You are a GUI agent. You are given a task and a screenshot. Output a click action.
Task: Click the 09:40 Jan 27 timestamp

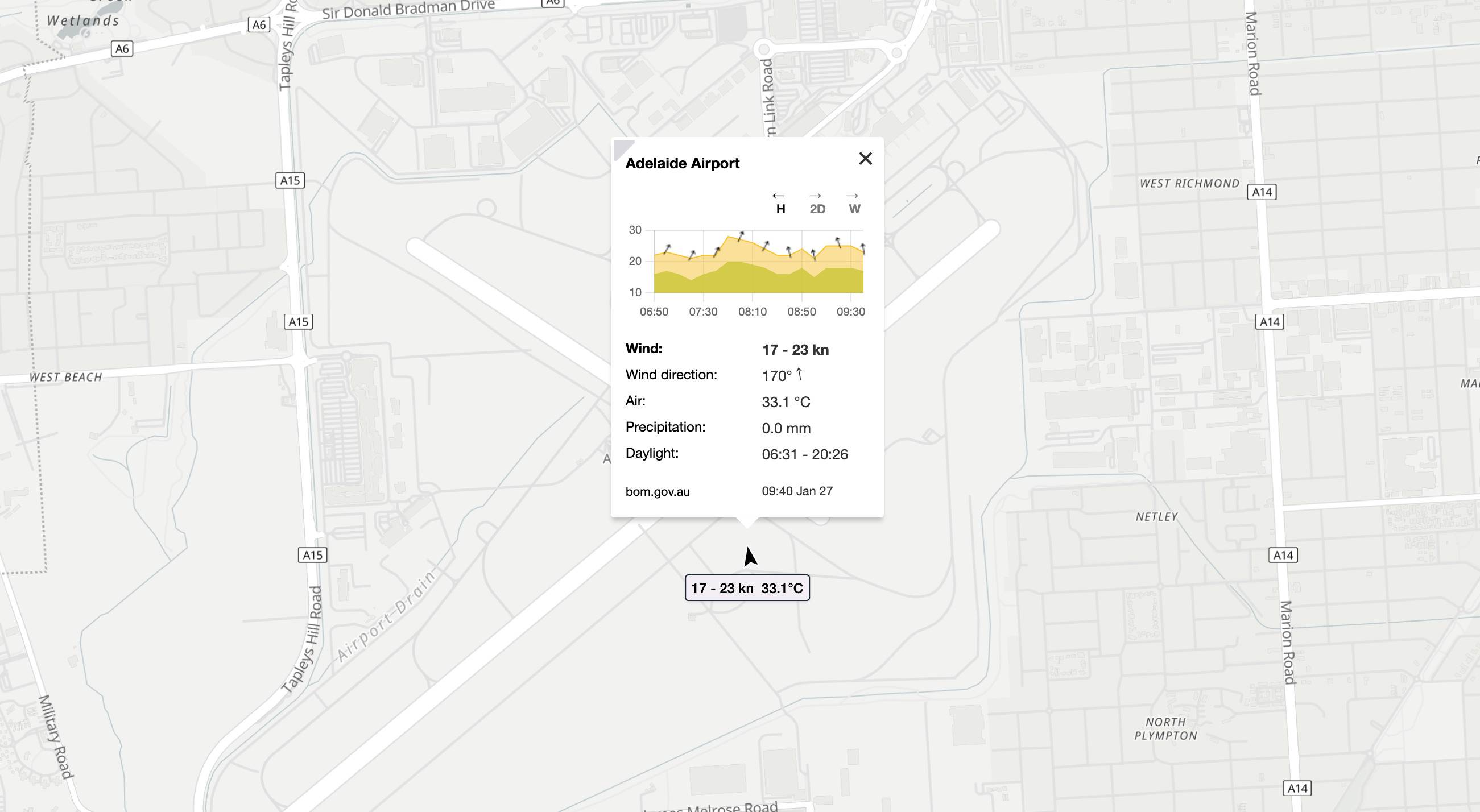click(797, 491)
